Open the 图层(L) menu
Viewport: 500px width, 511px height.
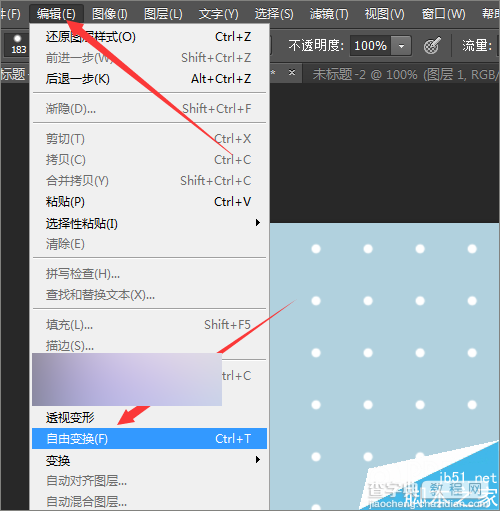click(x=163, y=14)
